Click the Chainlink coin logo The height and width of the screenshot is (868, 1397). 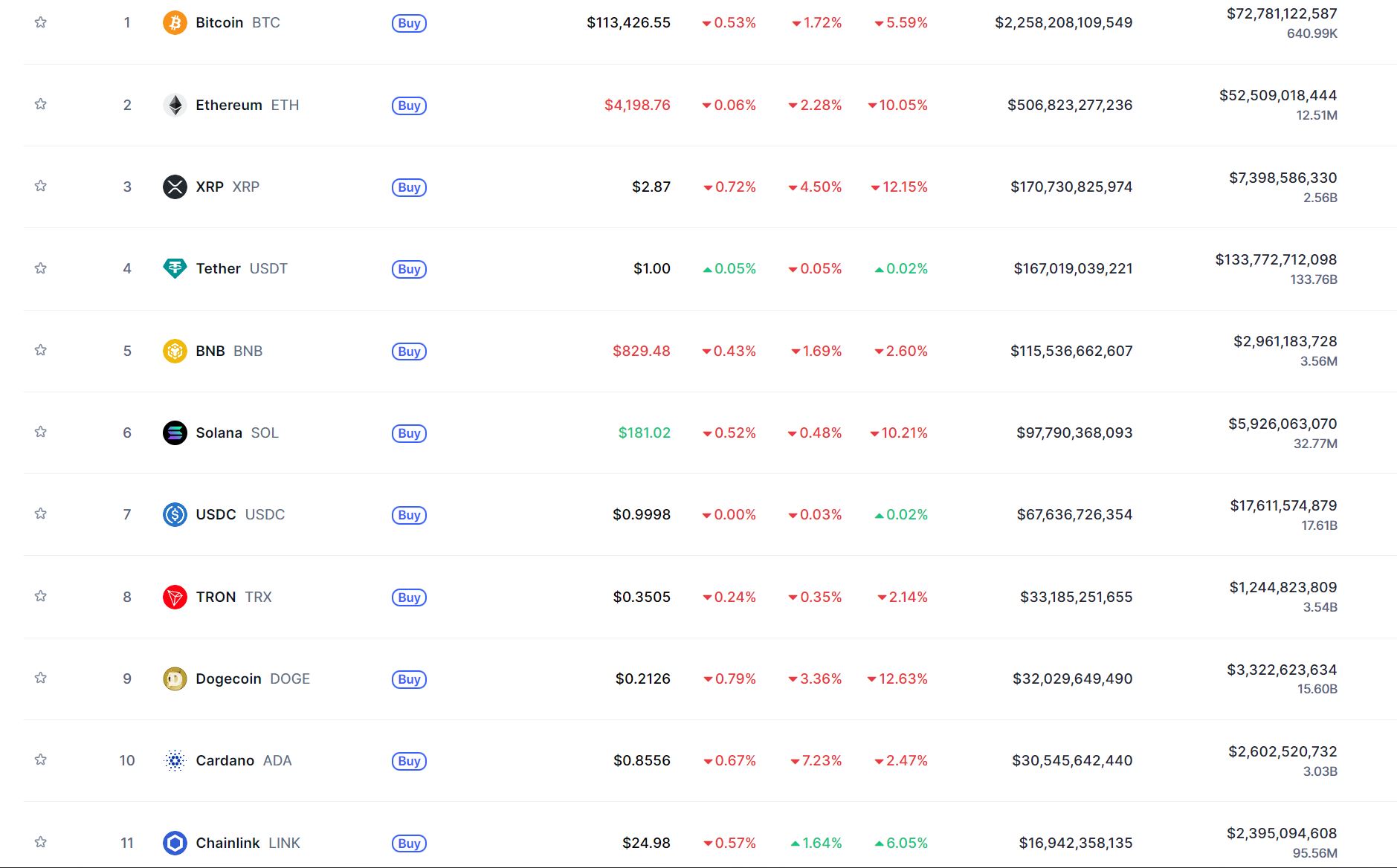(x=175, y=843)
